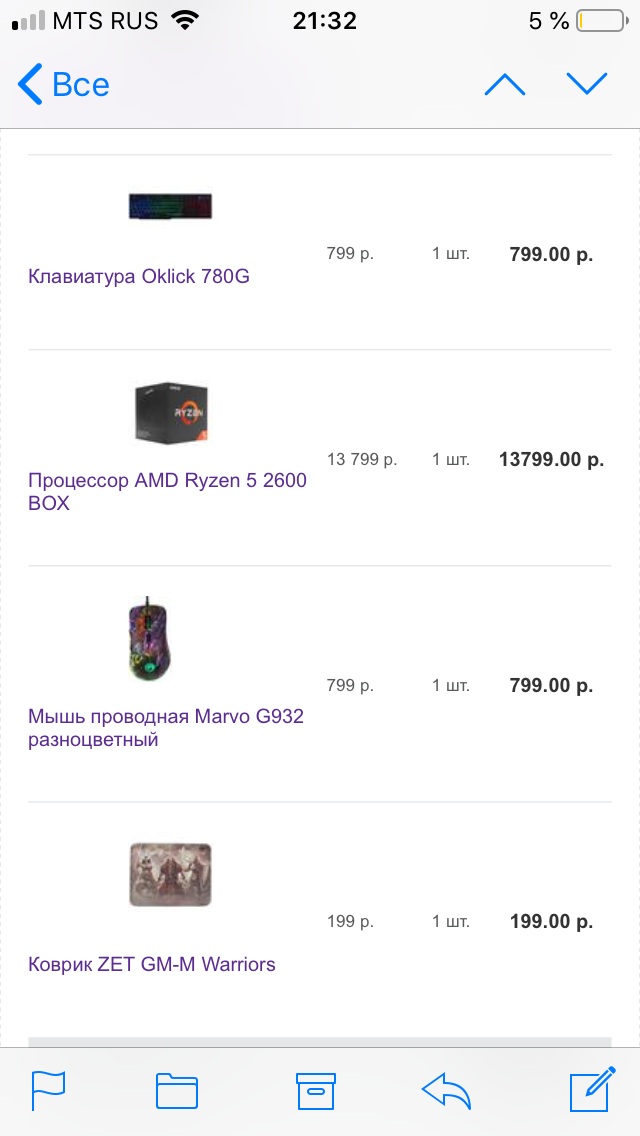The image size is (640, 1136).
Task: Go to the next email with the down chevron
Action: [588, 84]
